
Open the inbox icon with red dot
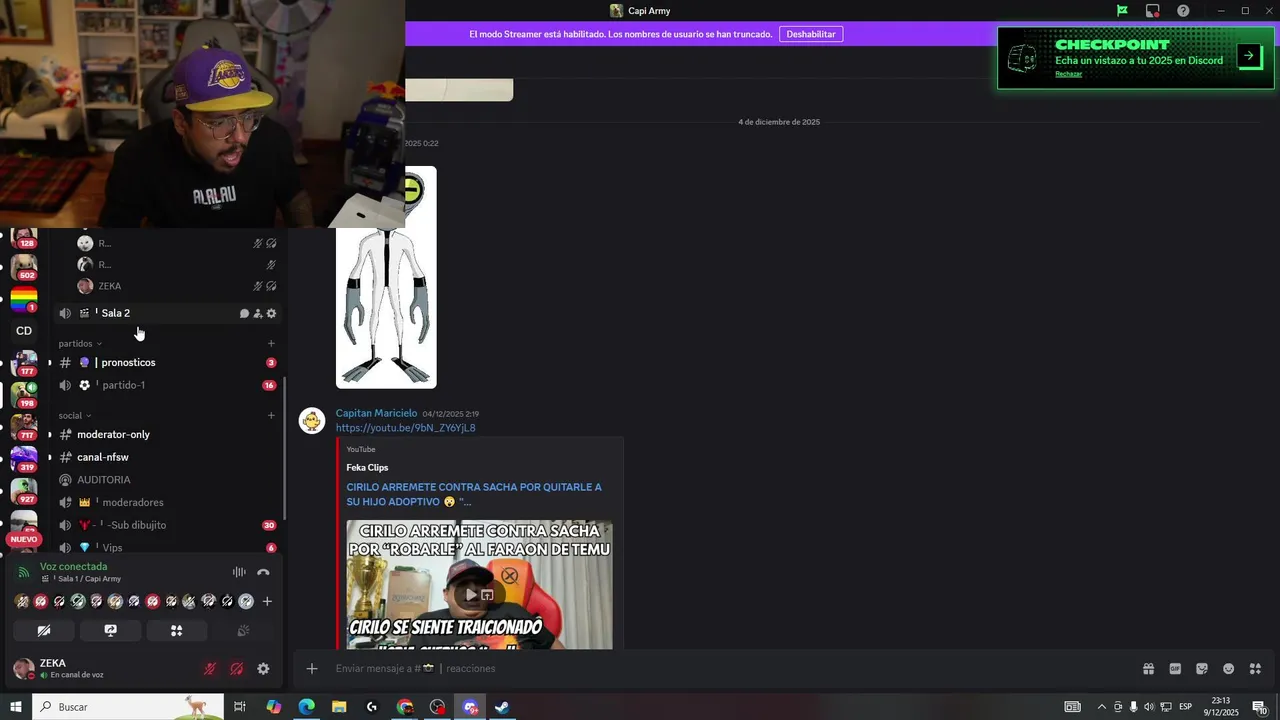coord(1153,11)
